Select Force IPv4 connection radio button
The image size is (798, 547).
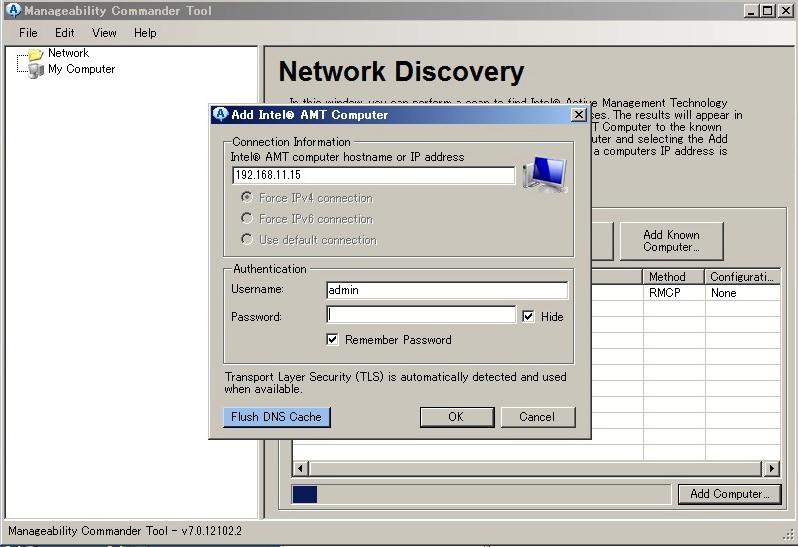[x=247, y=197]
